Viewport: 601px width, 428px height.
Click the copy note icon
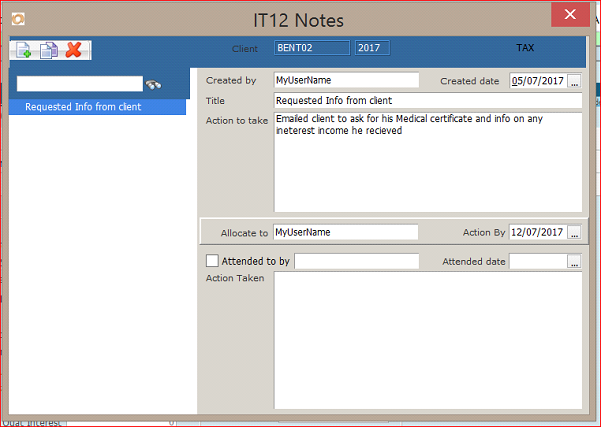[48, 50]
